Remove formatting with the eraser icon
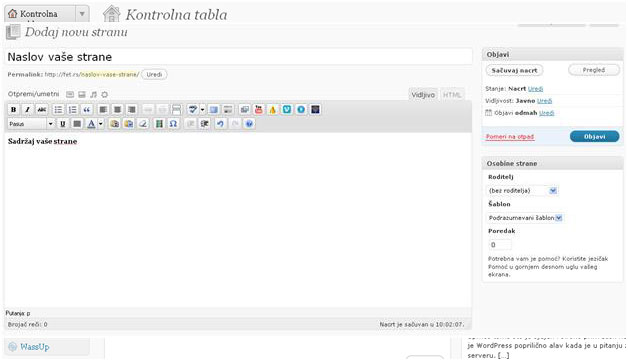The height and width of the screenshot is (361, 628). pos(143,124)
